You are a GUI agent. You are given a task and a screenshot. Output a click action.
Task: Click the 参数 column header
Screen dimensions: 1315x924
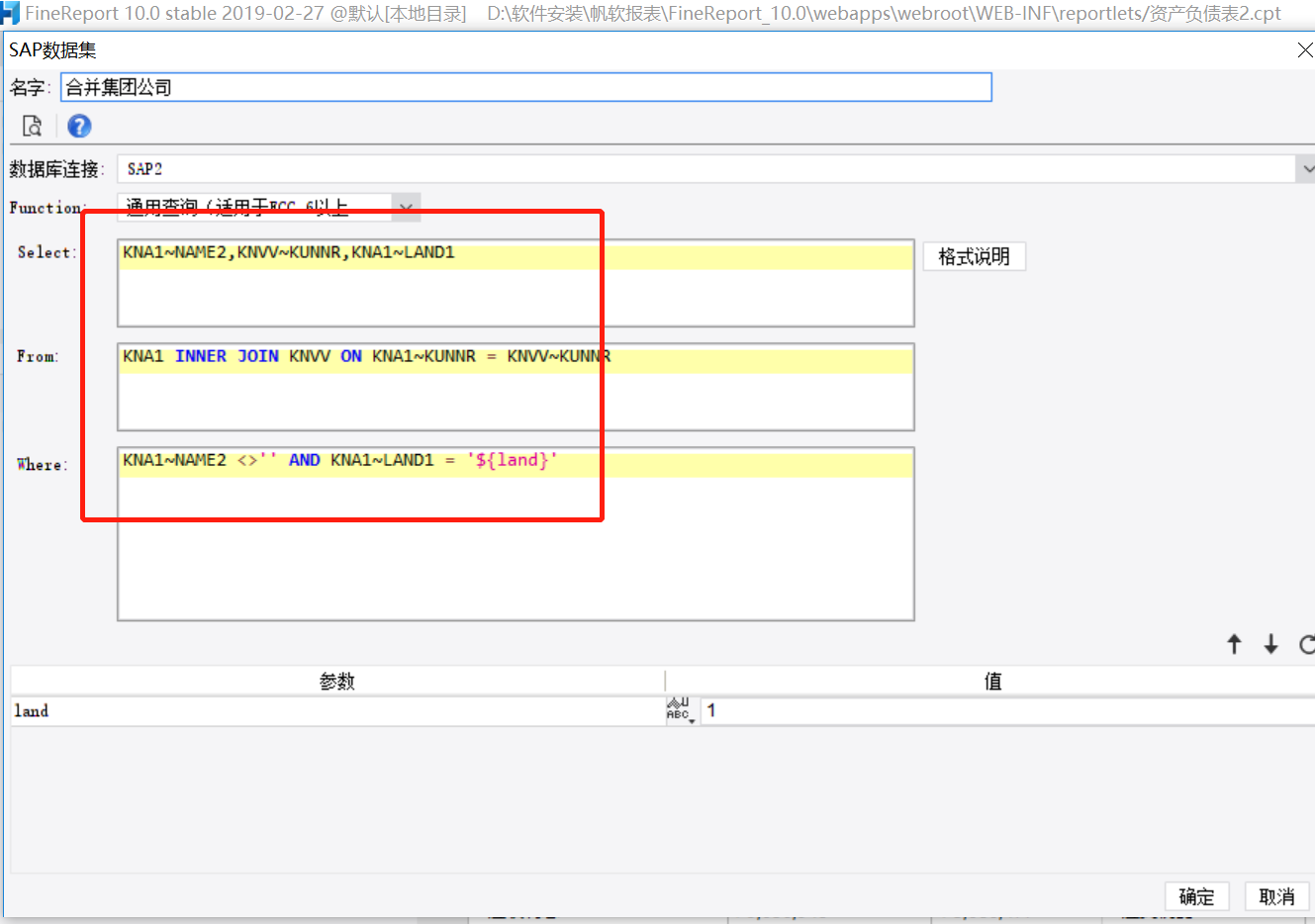337,681
